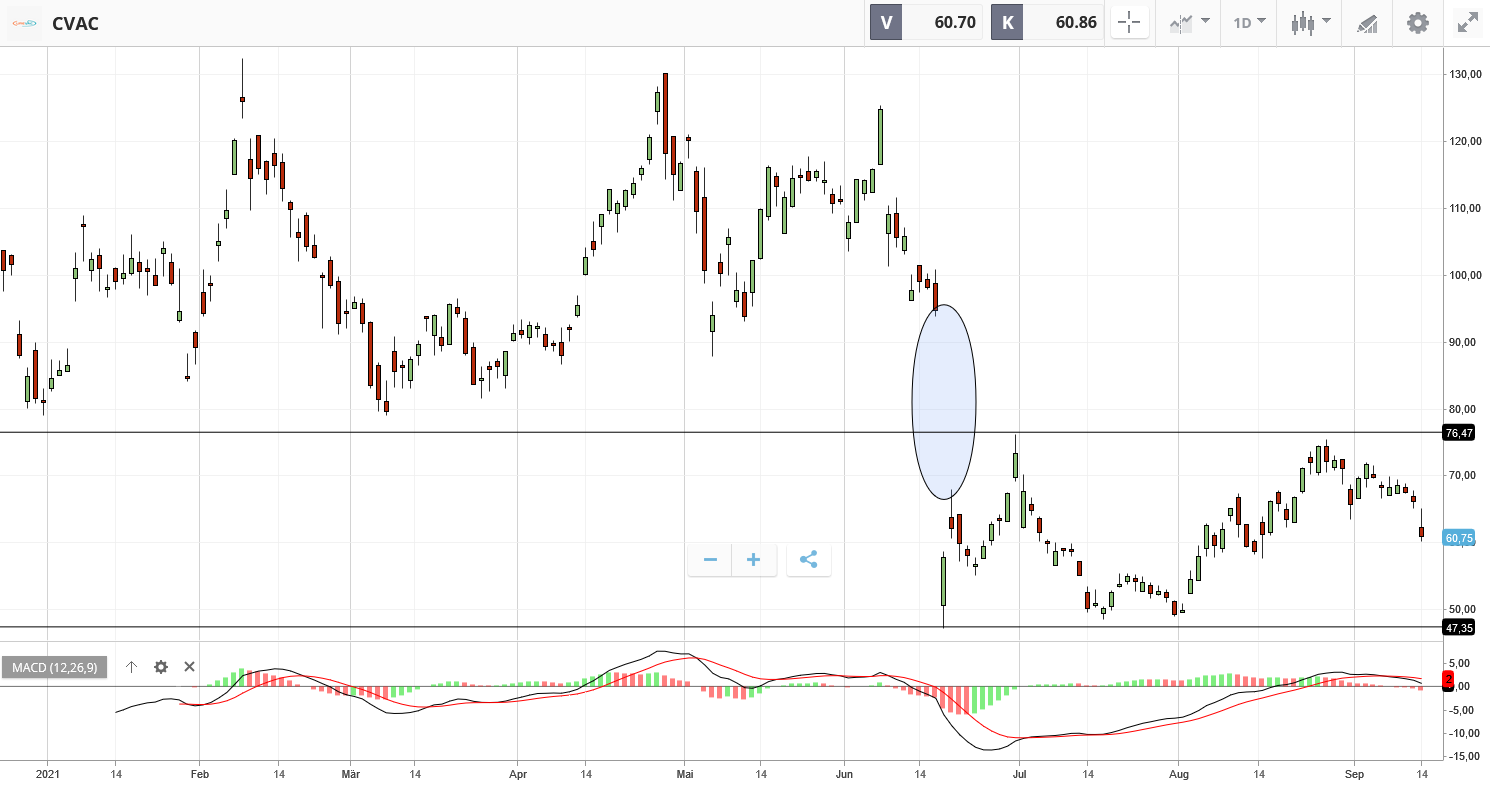1490x787 pixels.
Task: Click the Mär date axis label
Action: pyautogui.click(x=351, y=774)
